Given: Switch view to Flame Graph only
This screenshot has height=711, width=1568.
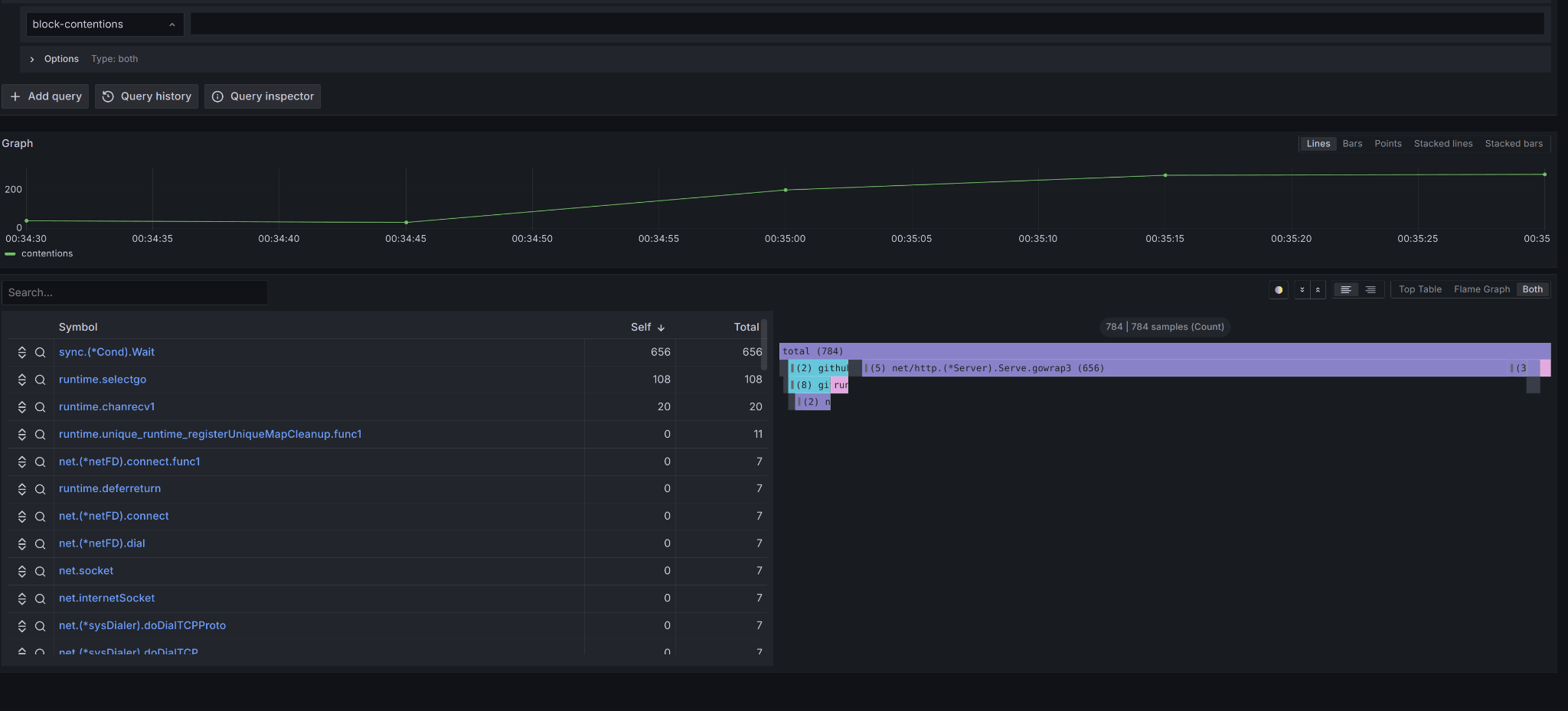Looking at the screenshot, I should point(1481,289).
